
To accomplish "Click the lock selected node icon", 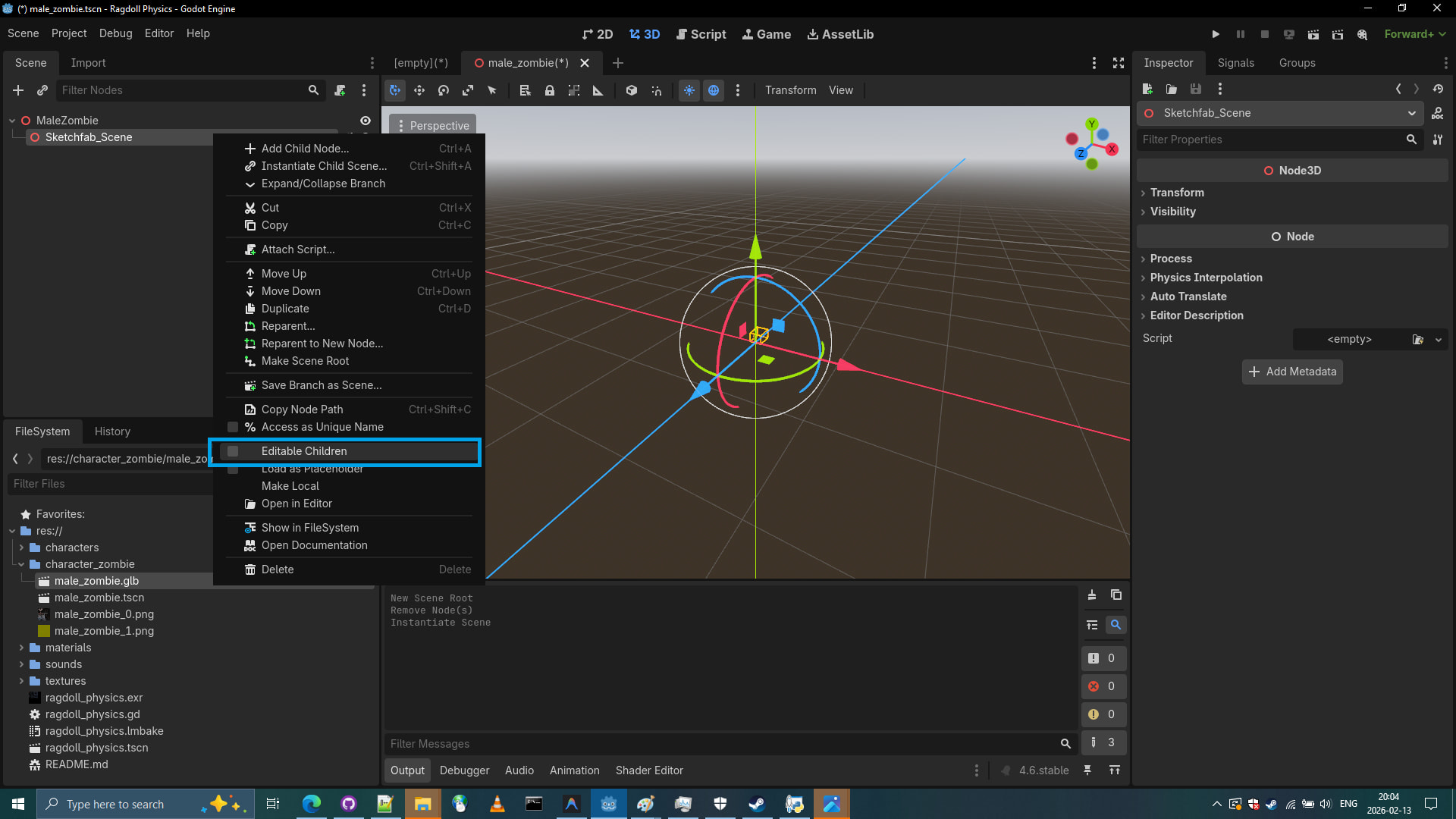I will (x=550, y=90).
